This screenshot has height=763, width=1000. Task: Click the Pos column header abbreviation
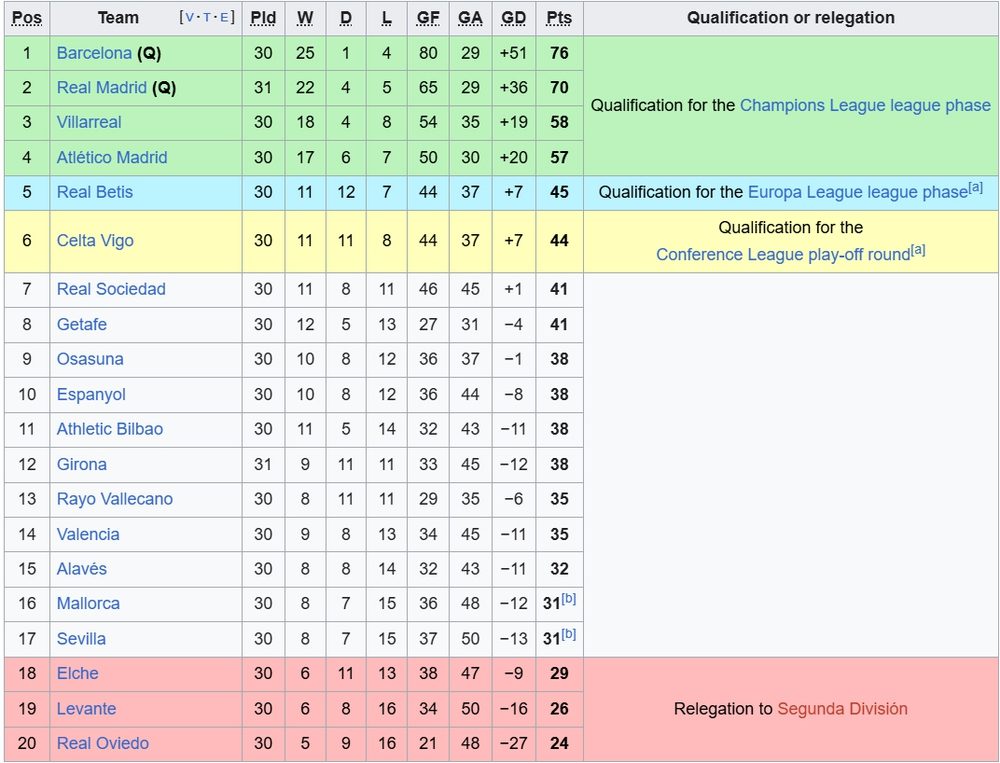pos(27,18)
